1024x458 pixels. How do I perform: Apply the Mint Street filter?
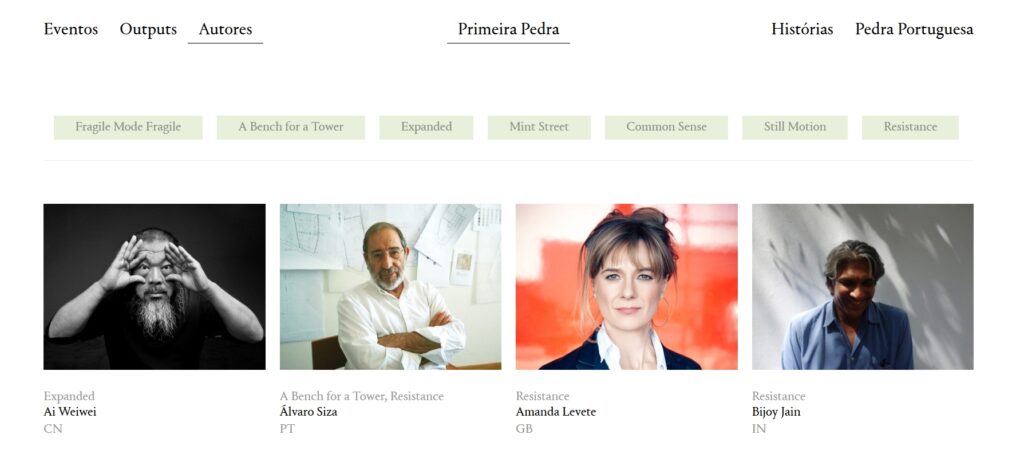click(539, 127)
